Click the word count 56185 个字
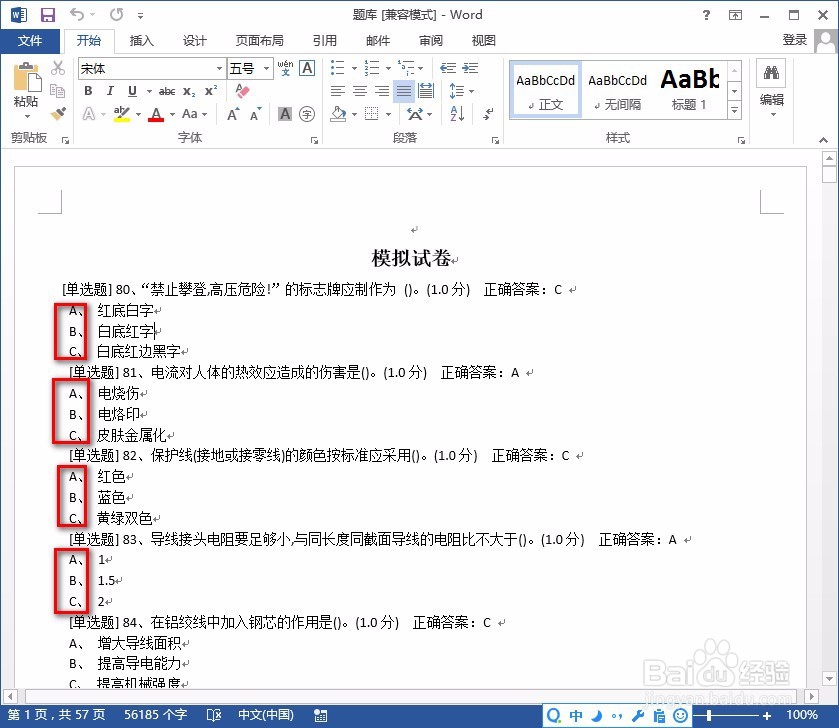The height and width of the screenshot is (728, 839). [x=156, y=715]
